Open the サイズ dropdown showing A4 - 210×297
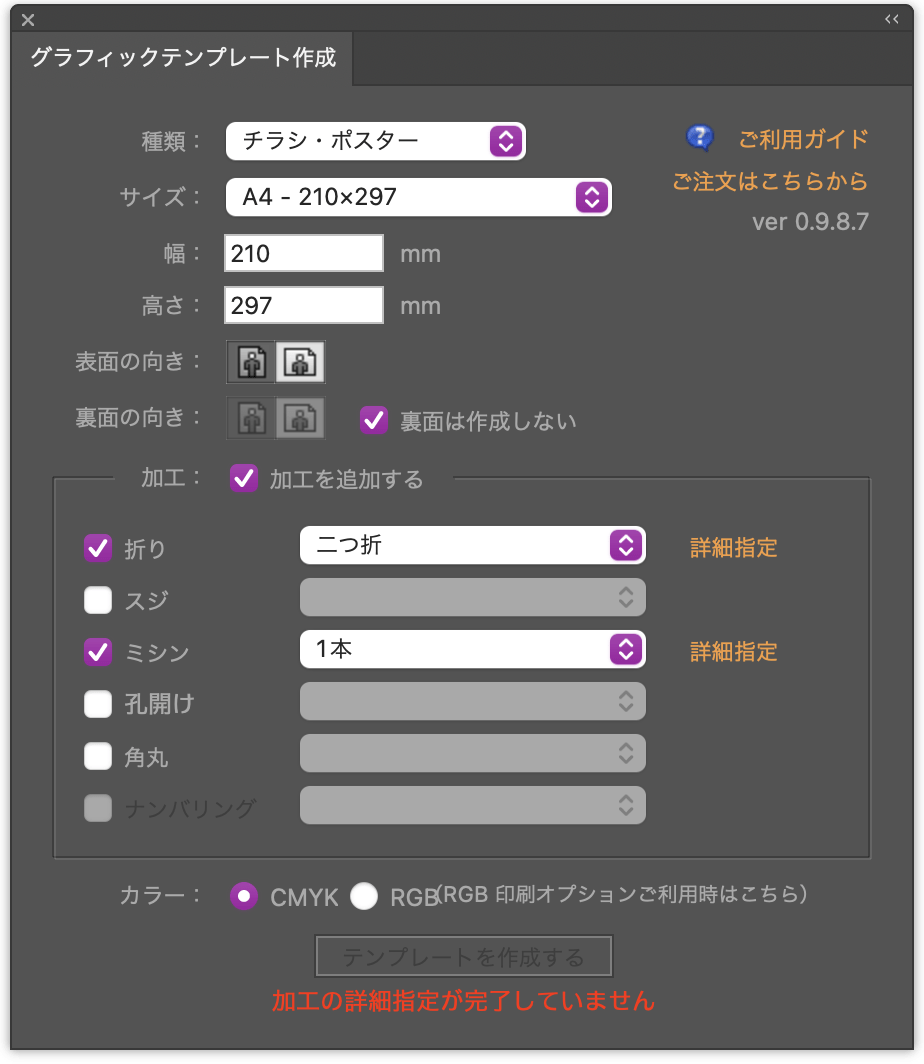 pyautogui.click(x=418, y=197)
